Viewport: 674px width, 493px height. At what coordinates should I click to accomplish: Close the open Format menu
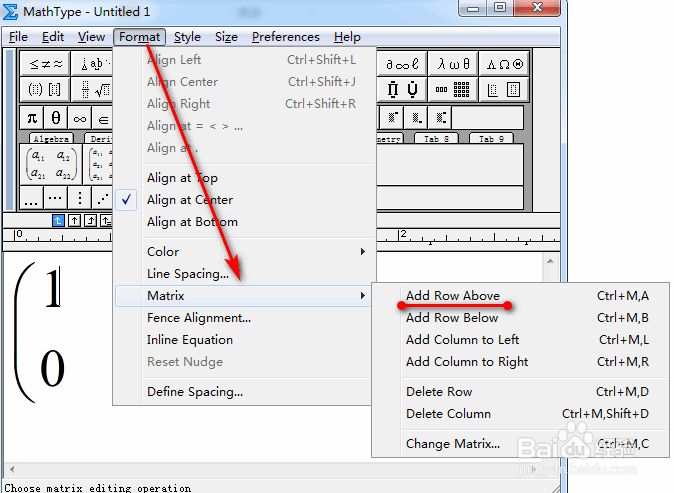[139, 37]
